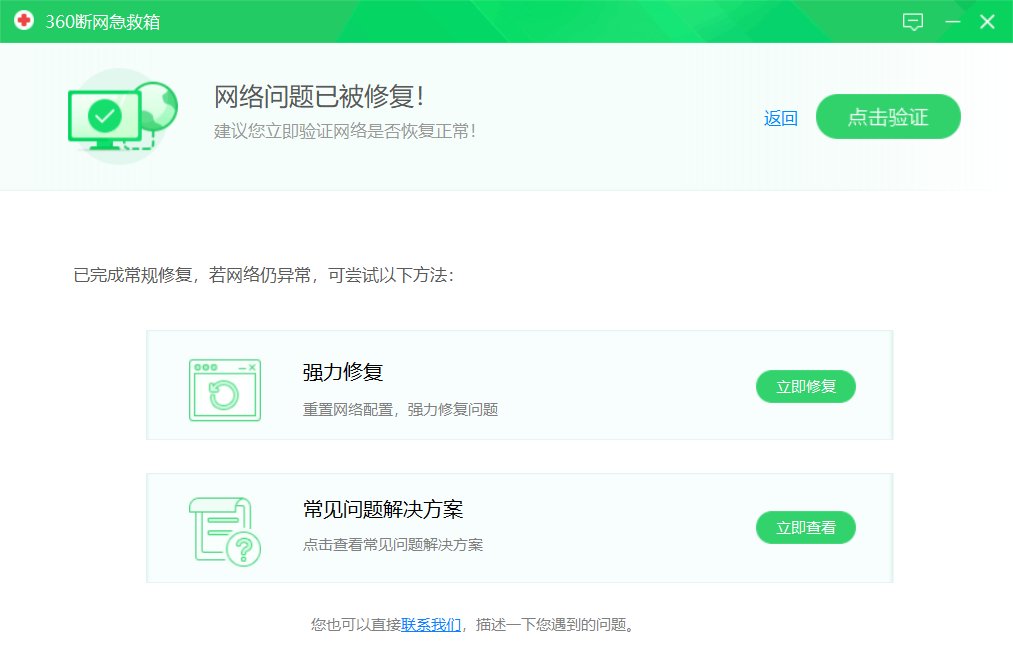
Task: Minimize the 360断网急救箱 window
Action: (952, 22)
